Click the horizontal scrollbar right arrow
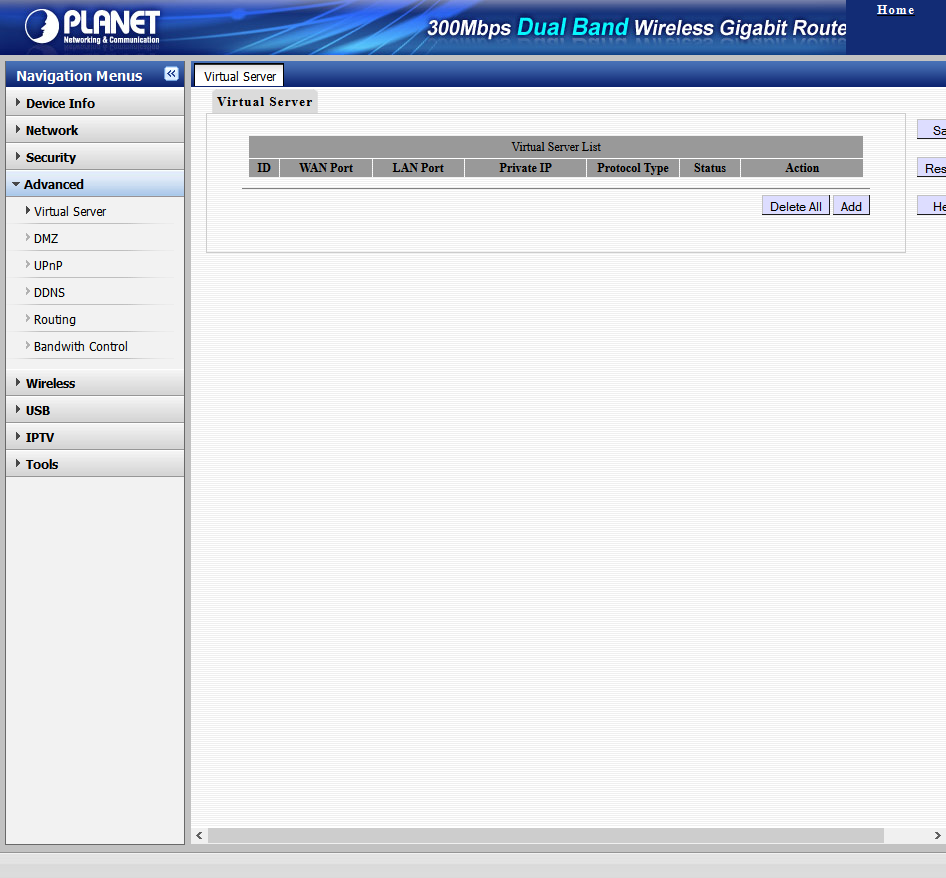Image resolution: width=946 pixels, height=878 pixels. pos(937,835)
